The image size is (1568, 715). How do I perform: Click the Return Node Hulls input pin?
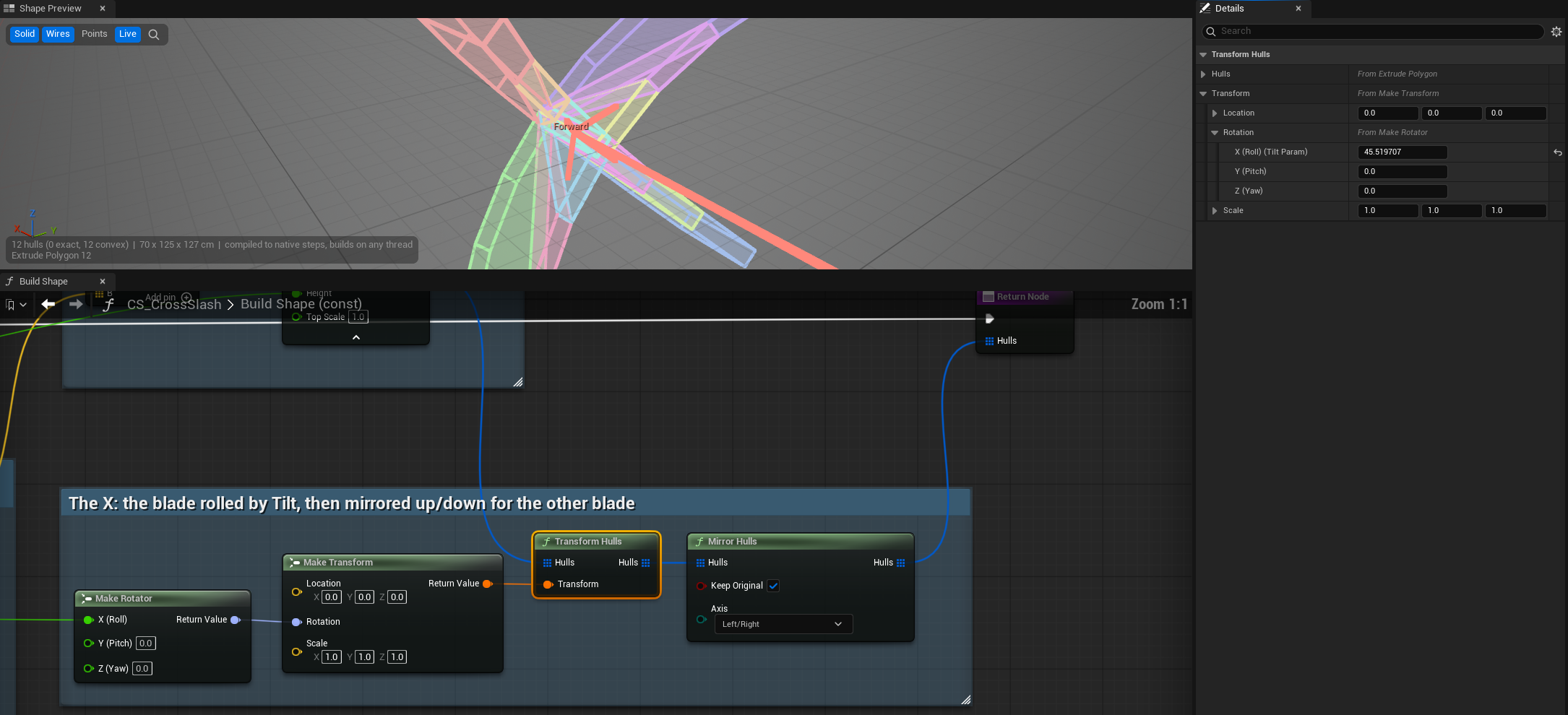coord(989,341)
